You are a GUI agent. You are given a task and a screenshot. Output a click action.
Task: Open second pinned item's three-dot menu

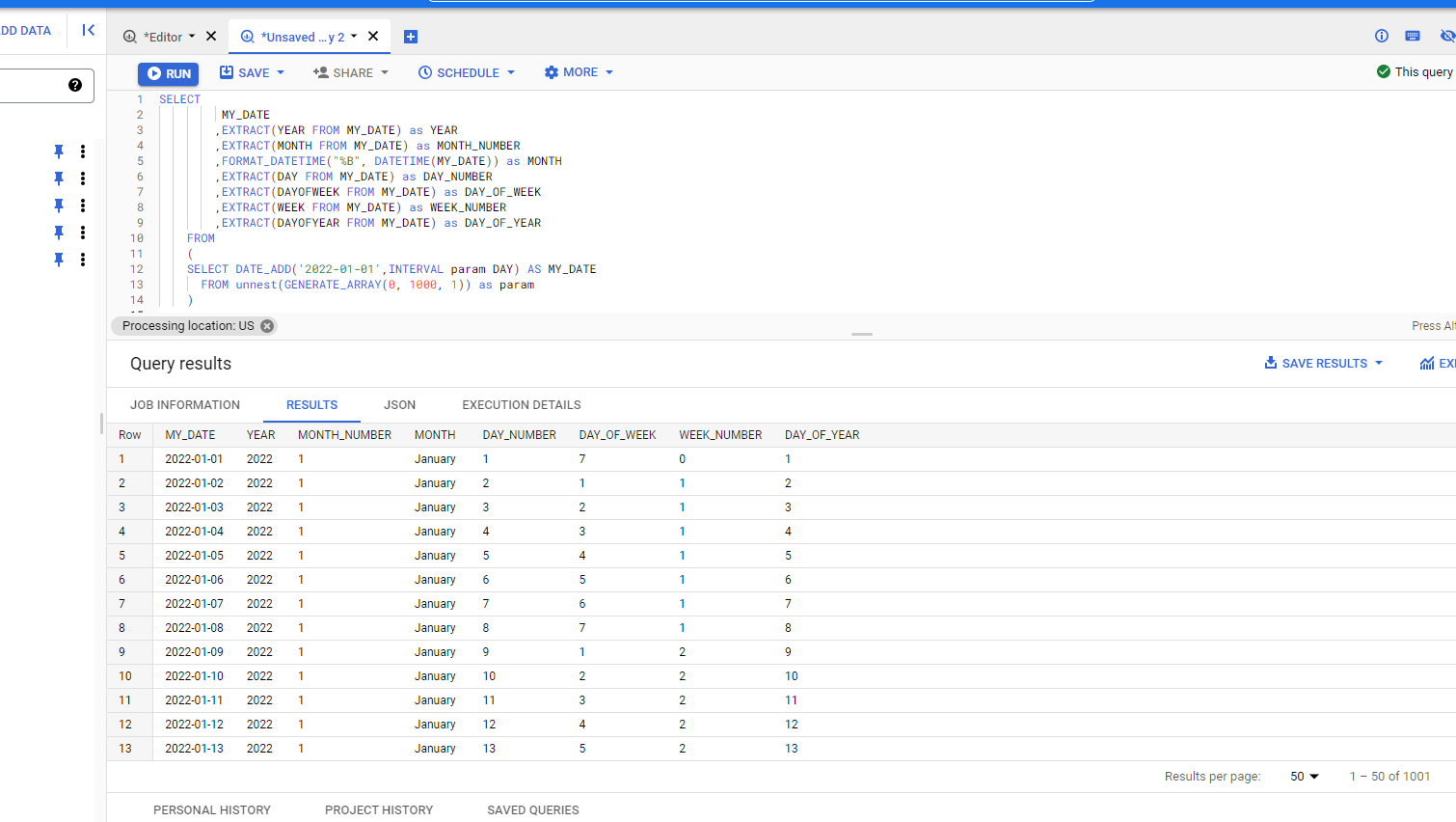click(x=83, y=178)
